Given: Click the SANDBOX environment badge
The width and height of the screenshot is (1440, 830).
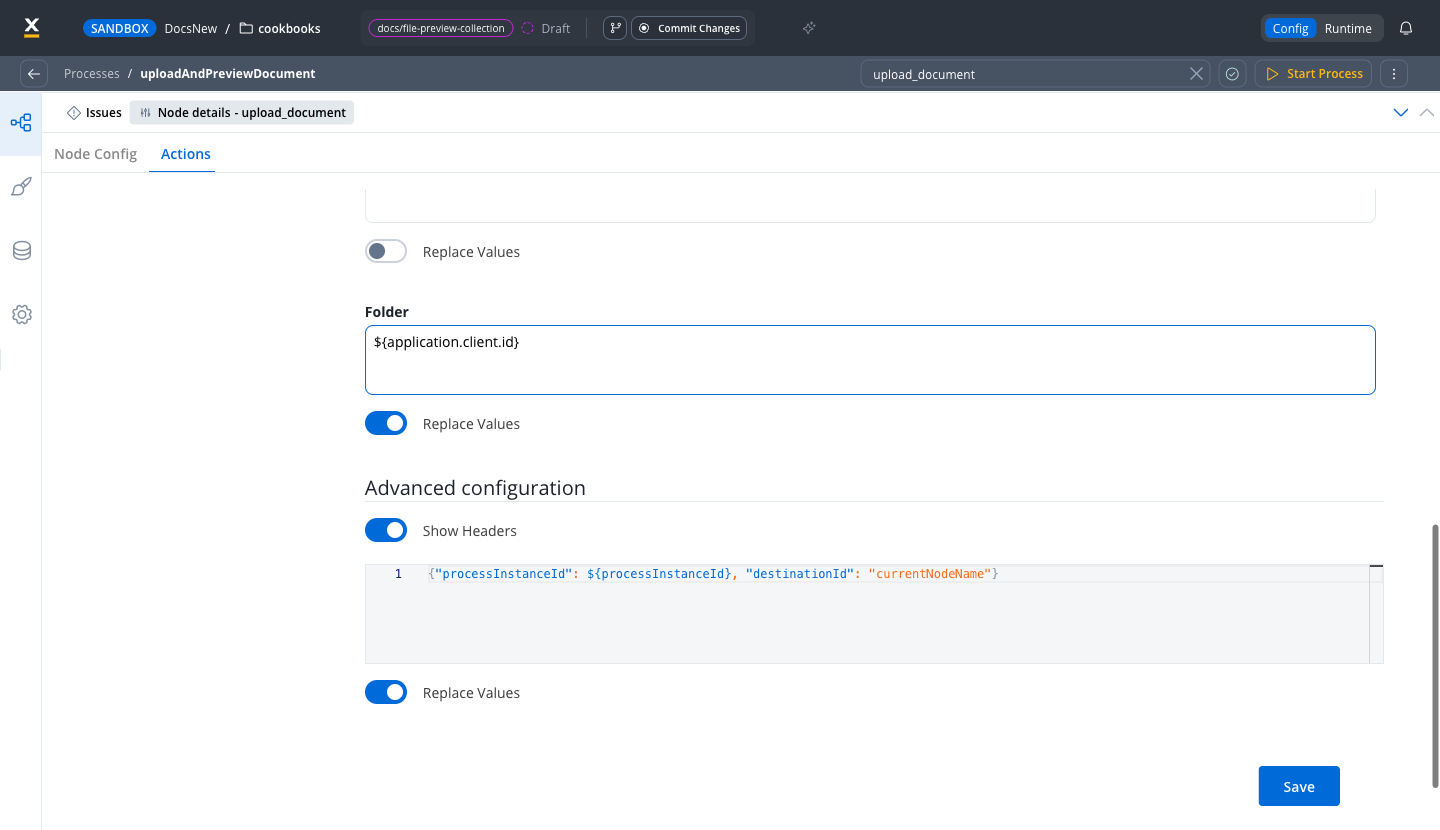Looking at the screenshot, I should click(119, 28).
